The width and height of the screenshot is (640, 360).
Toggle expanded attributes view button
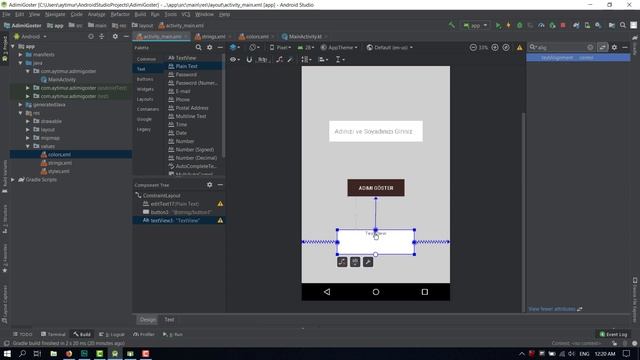(602, 47)
